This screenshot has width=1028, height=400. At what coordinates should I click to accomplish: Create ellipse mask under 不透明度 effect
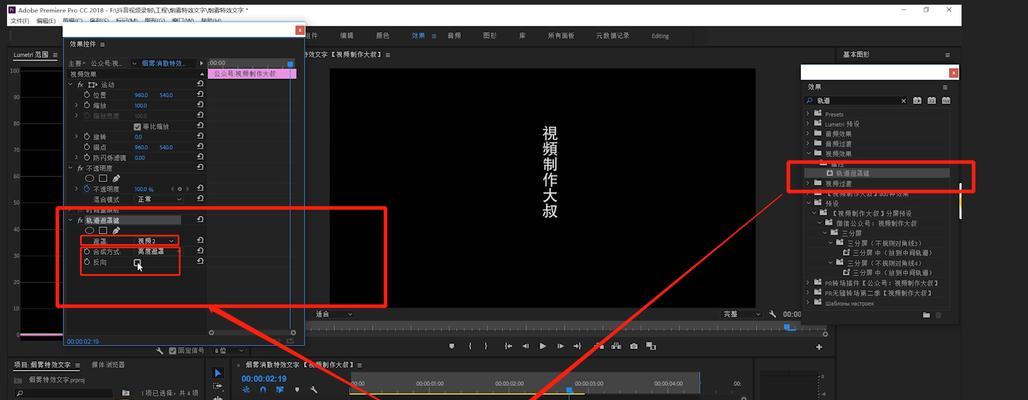click(x=90, y=178)
